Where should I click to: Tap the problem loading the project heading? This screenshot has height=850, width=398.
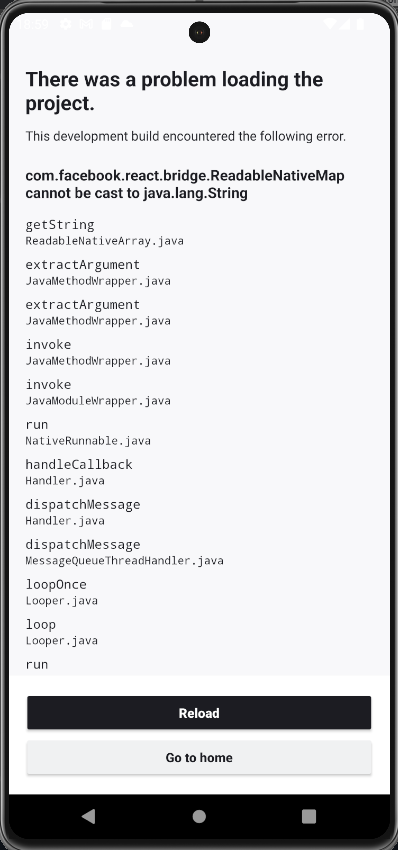pyautogui.click(x=174, y=92)
